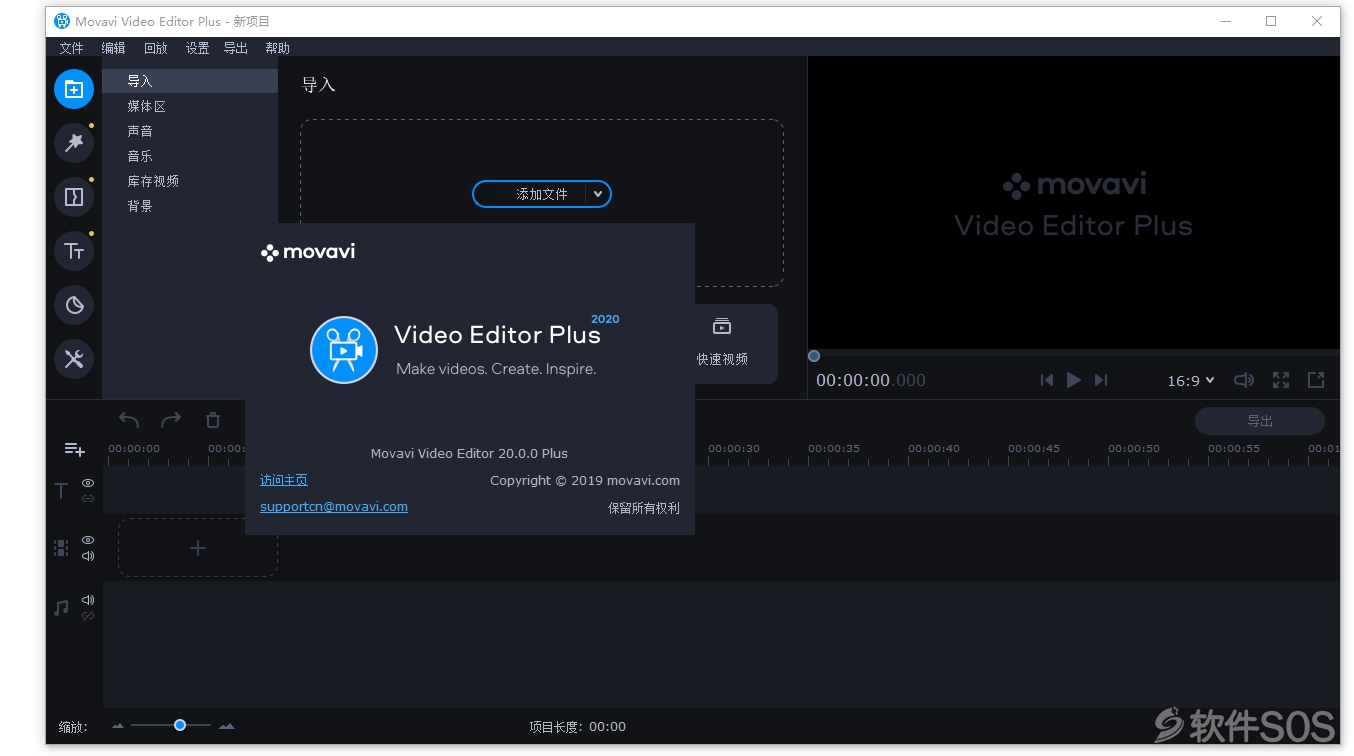Mute the audio track speaker
The height and width of the screenshot is (756, 1354).
click(x=88, y=600)
